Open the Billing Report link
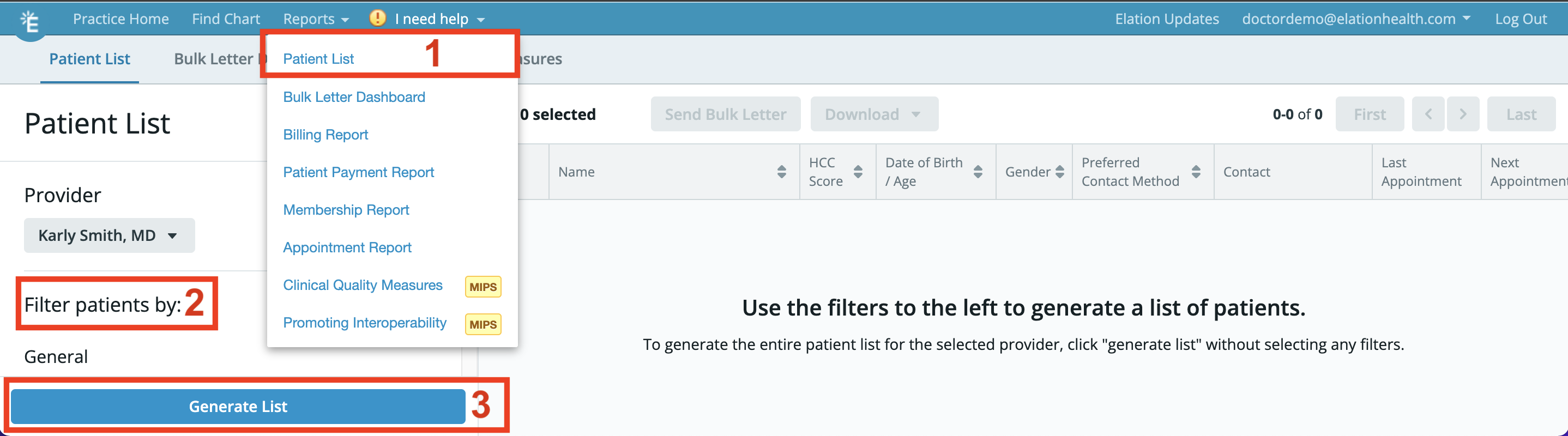The height and width of the screenshot is (436, 1568). point(325,135)
